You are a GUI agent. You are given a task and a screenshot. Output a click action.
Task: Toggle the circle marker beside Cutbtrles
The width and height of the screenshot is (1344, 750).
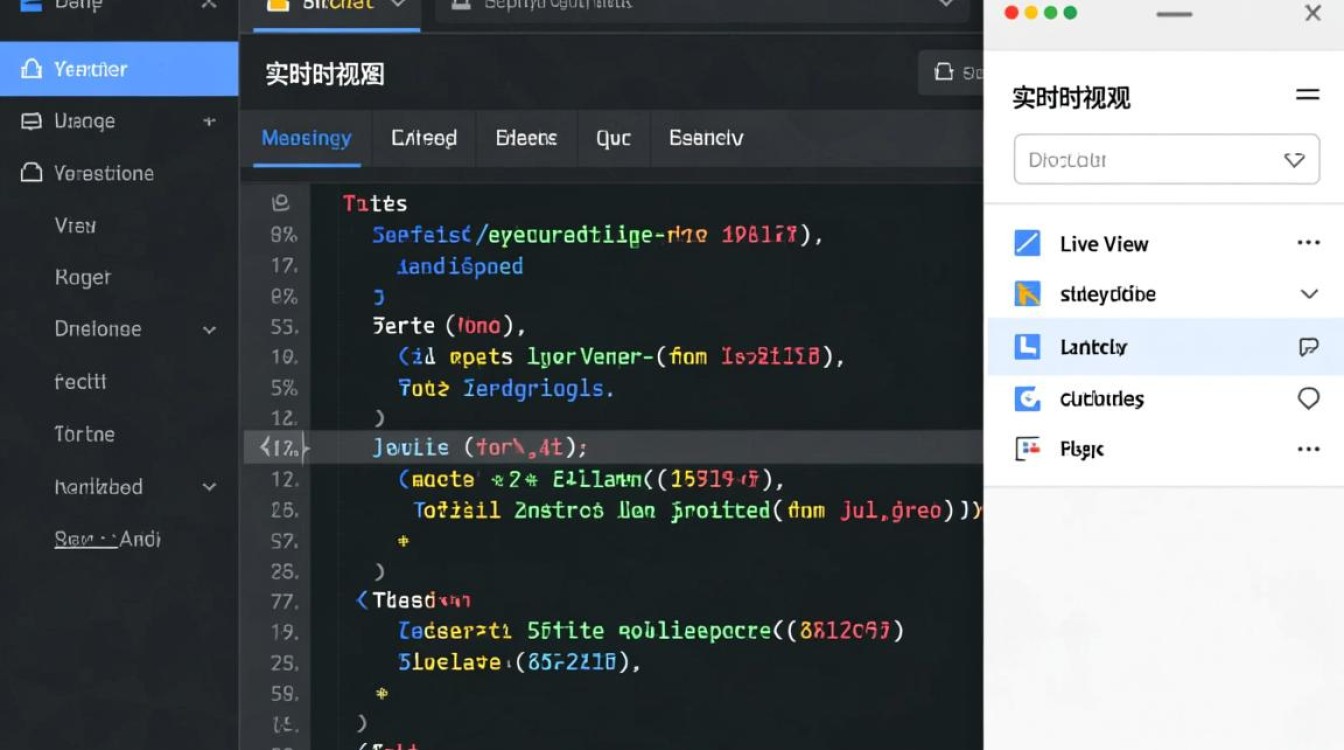1309,398
